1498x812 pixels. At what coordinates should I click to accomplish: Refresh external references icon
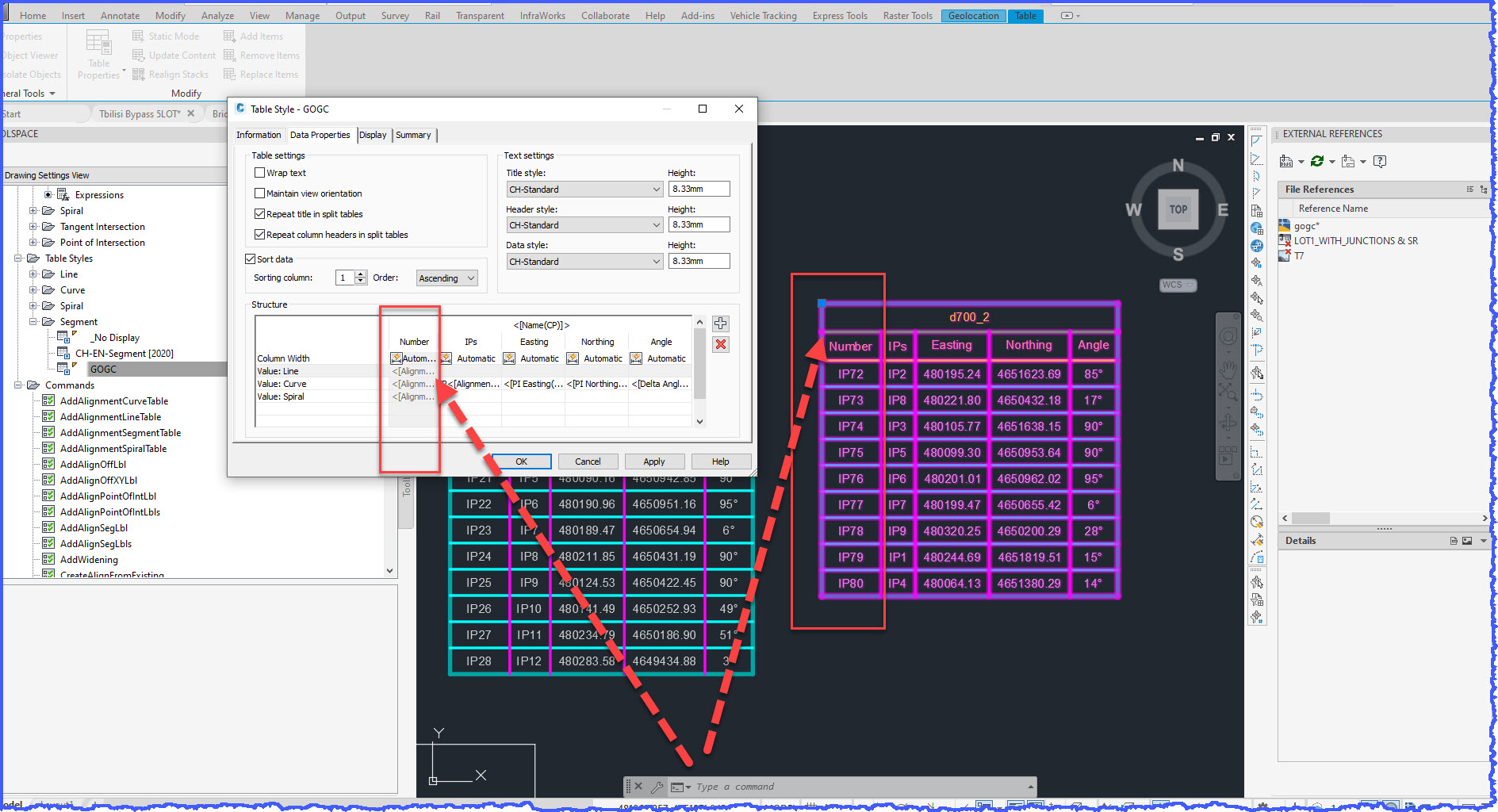pos(1316,161)
